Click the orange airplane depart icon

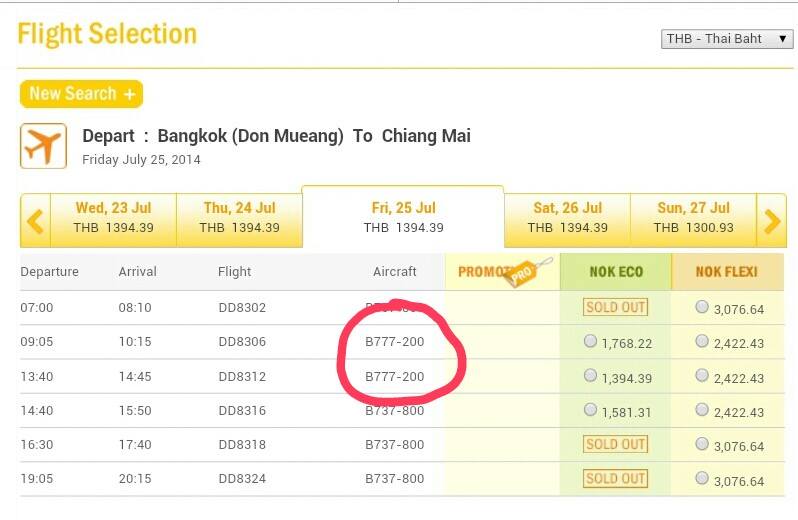pos(43,147)
